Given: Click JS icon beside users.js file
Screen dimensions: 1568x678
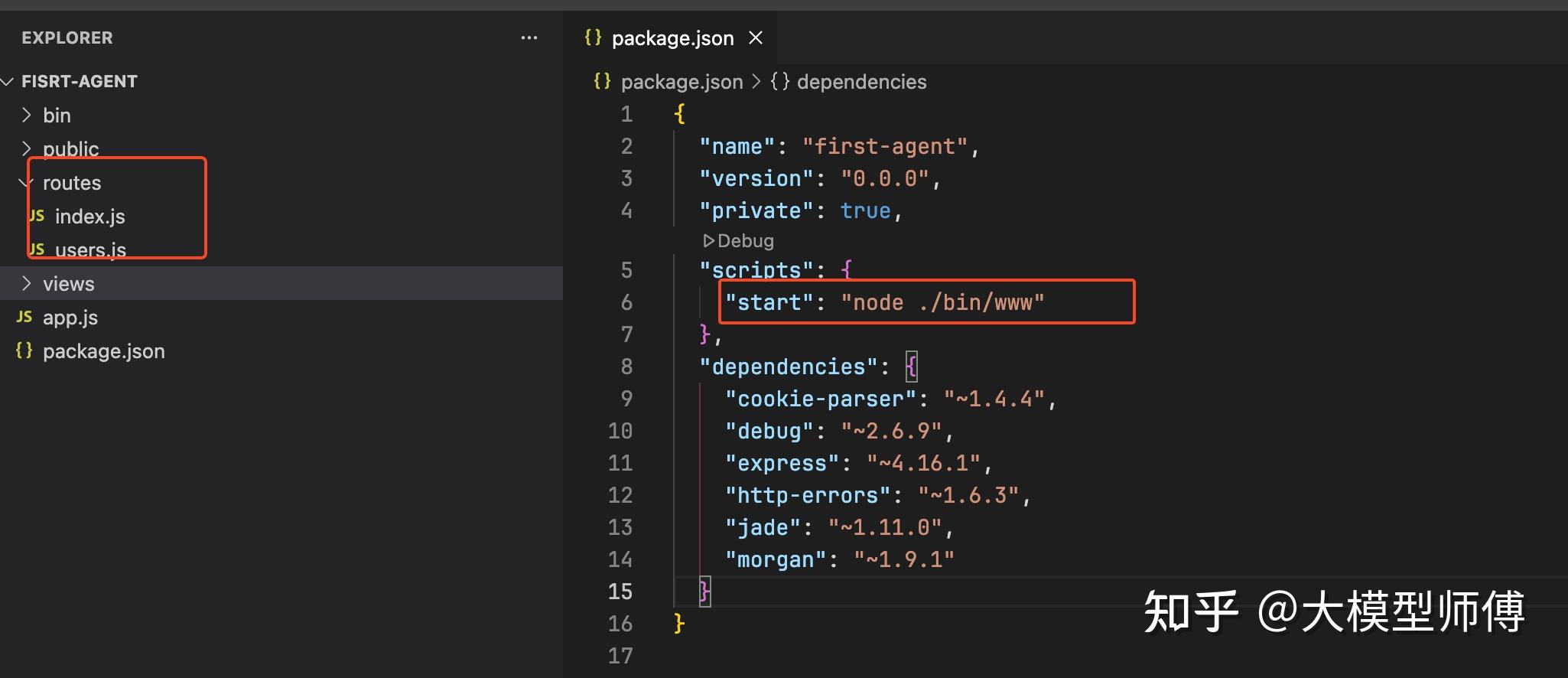Looking at the screenshot, I should tap(37, 249).
